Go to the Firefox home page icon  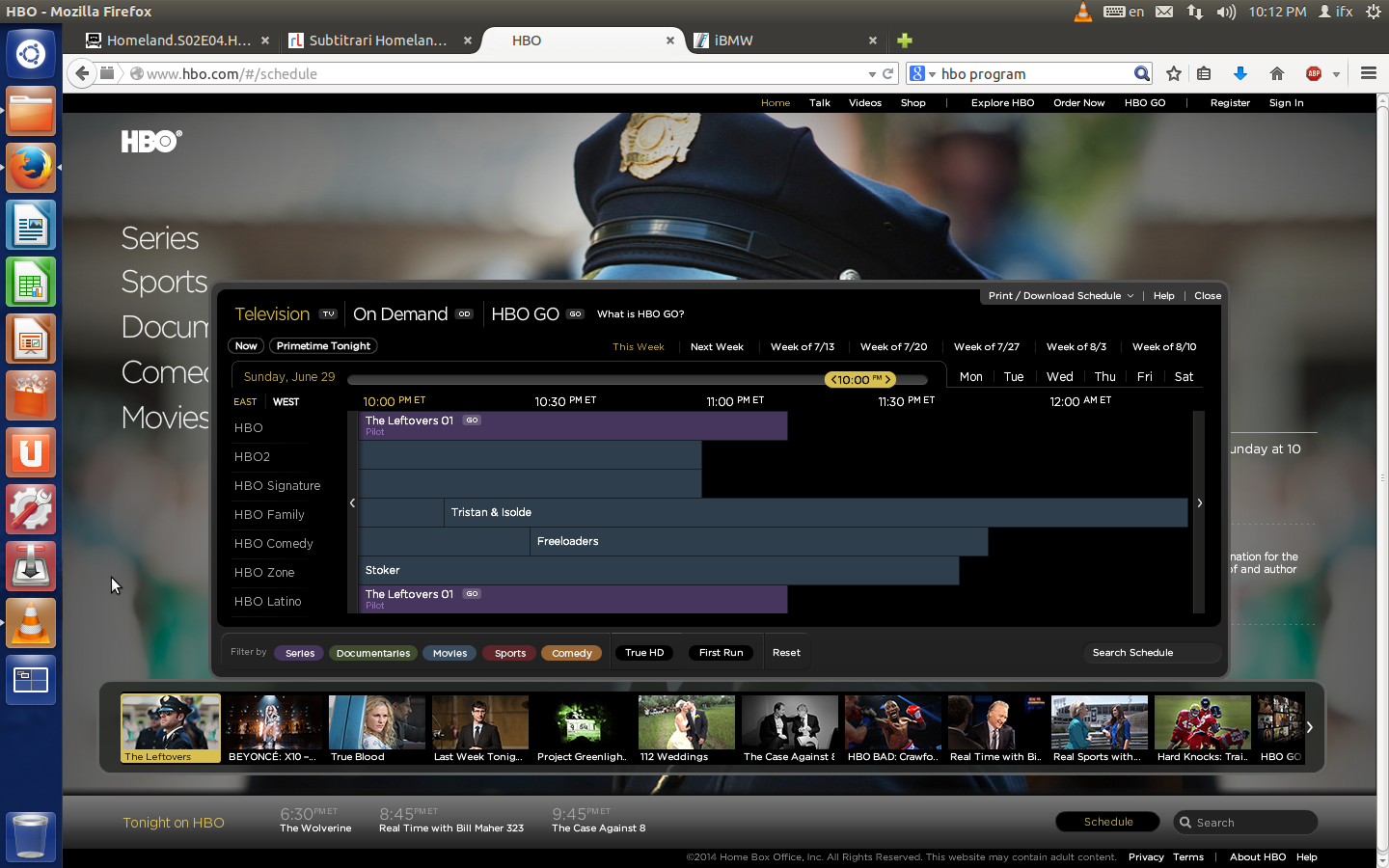pos(1277,73)
